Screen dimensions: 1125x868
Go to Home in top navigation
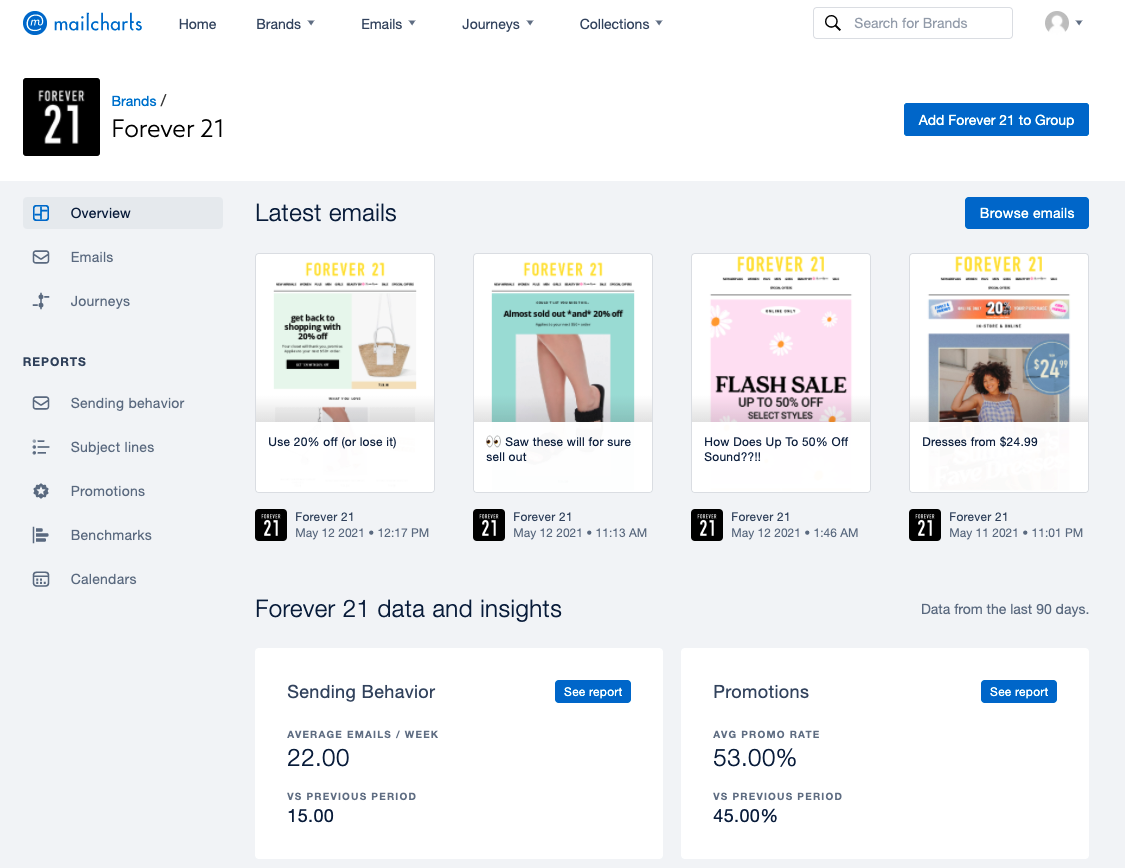pos(197,24)
